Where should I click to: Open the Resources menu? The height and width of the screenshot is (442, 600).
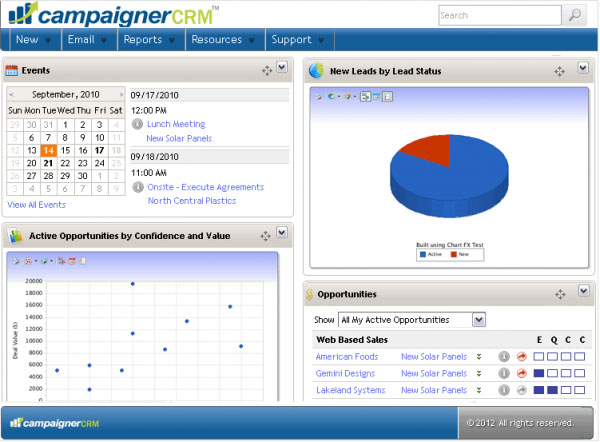coord(223,39)
